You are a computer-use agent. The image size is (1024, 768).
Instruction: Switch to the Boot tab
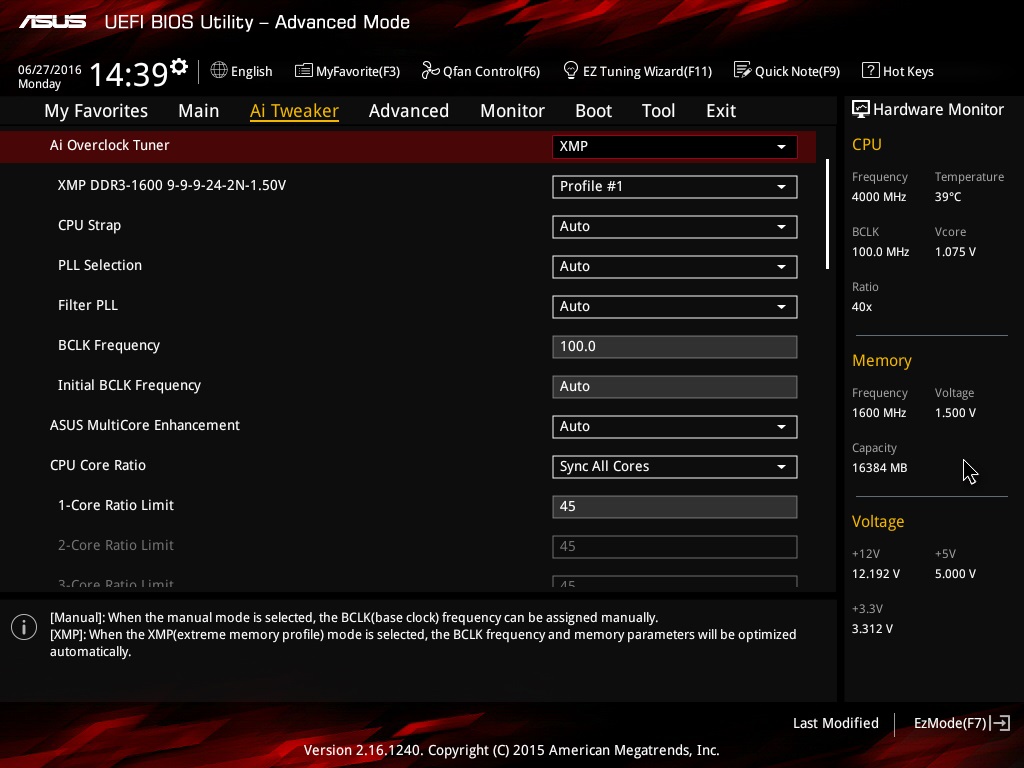coord(594,111)
